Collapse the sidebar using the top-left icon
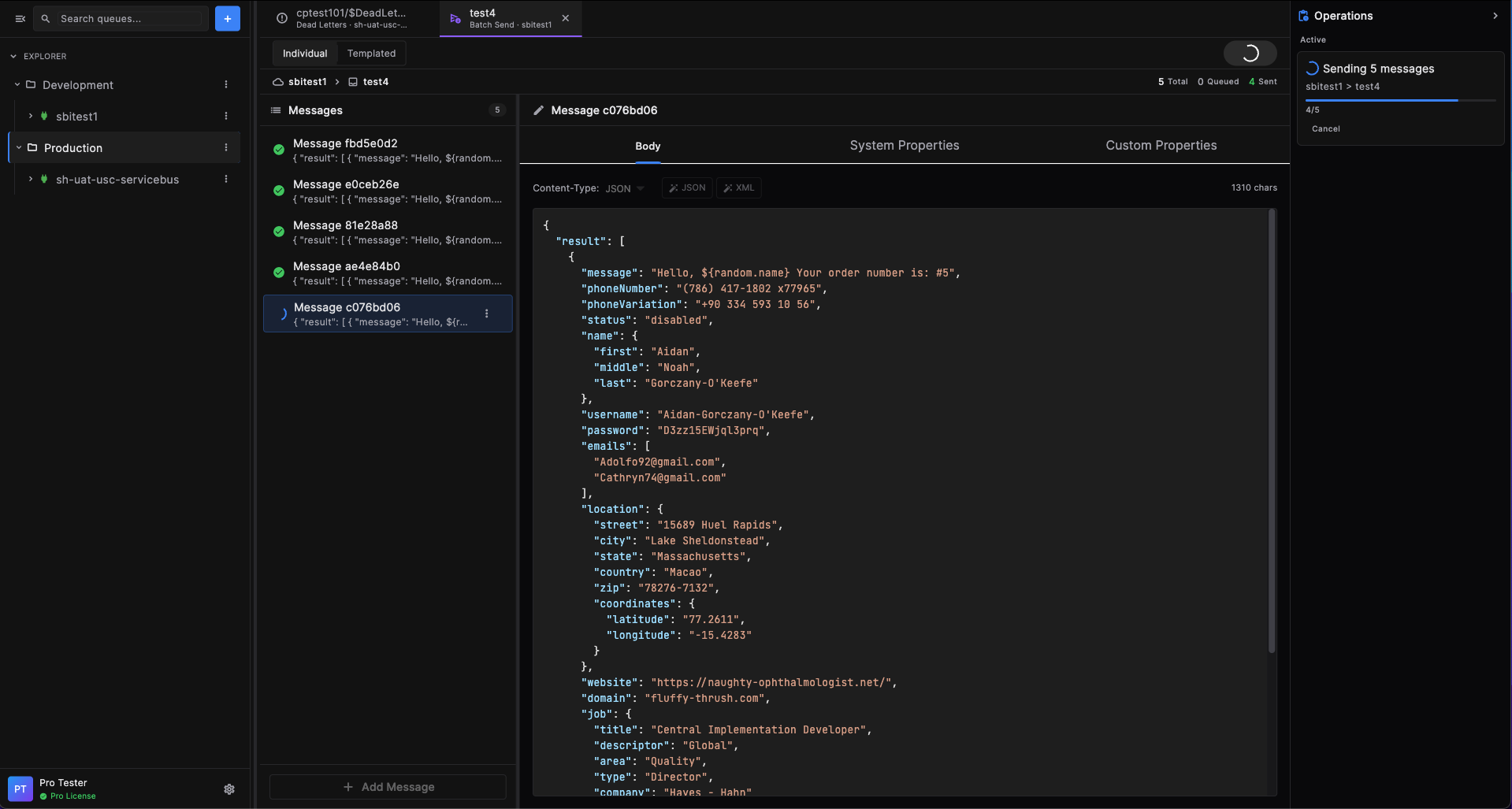 [x=20, y=18]
